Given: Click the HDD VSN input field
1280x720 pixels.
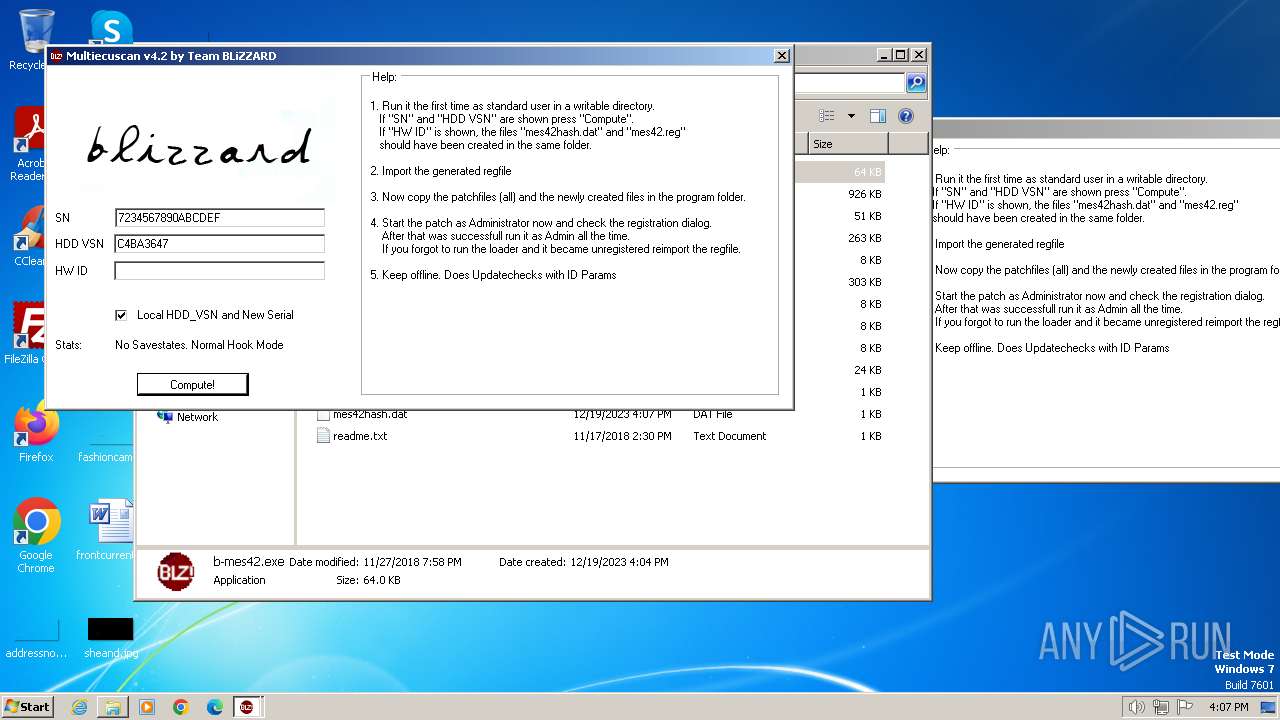Looking at the screenshot, I should point(220,244).
